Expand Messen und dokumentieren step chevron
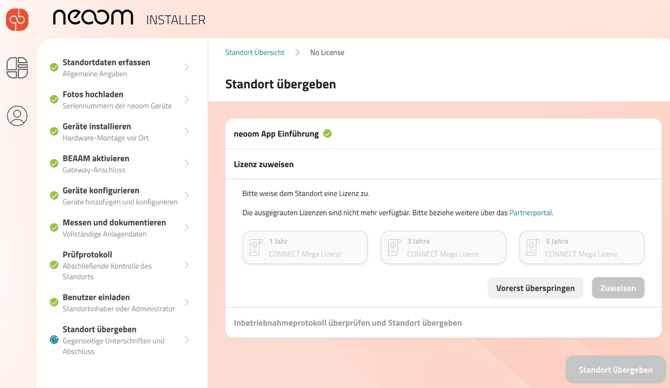The height and width of the screenshot is (388, 670). [187, 228]
